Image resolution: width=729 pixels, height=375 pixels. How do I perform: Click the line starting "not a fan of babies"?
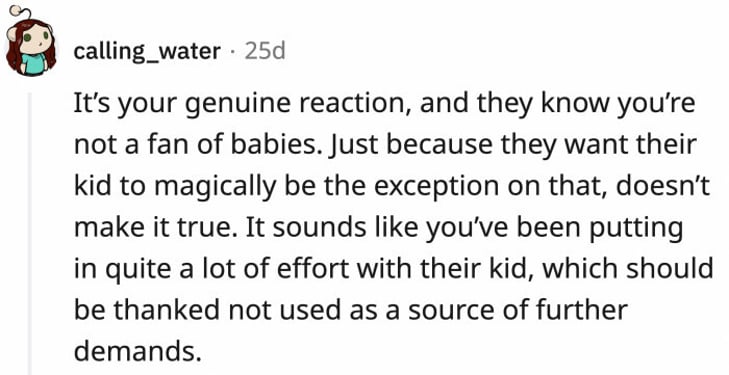point(385,146)
